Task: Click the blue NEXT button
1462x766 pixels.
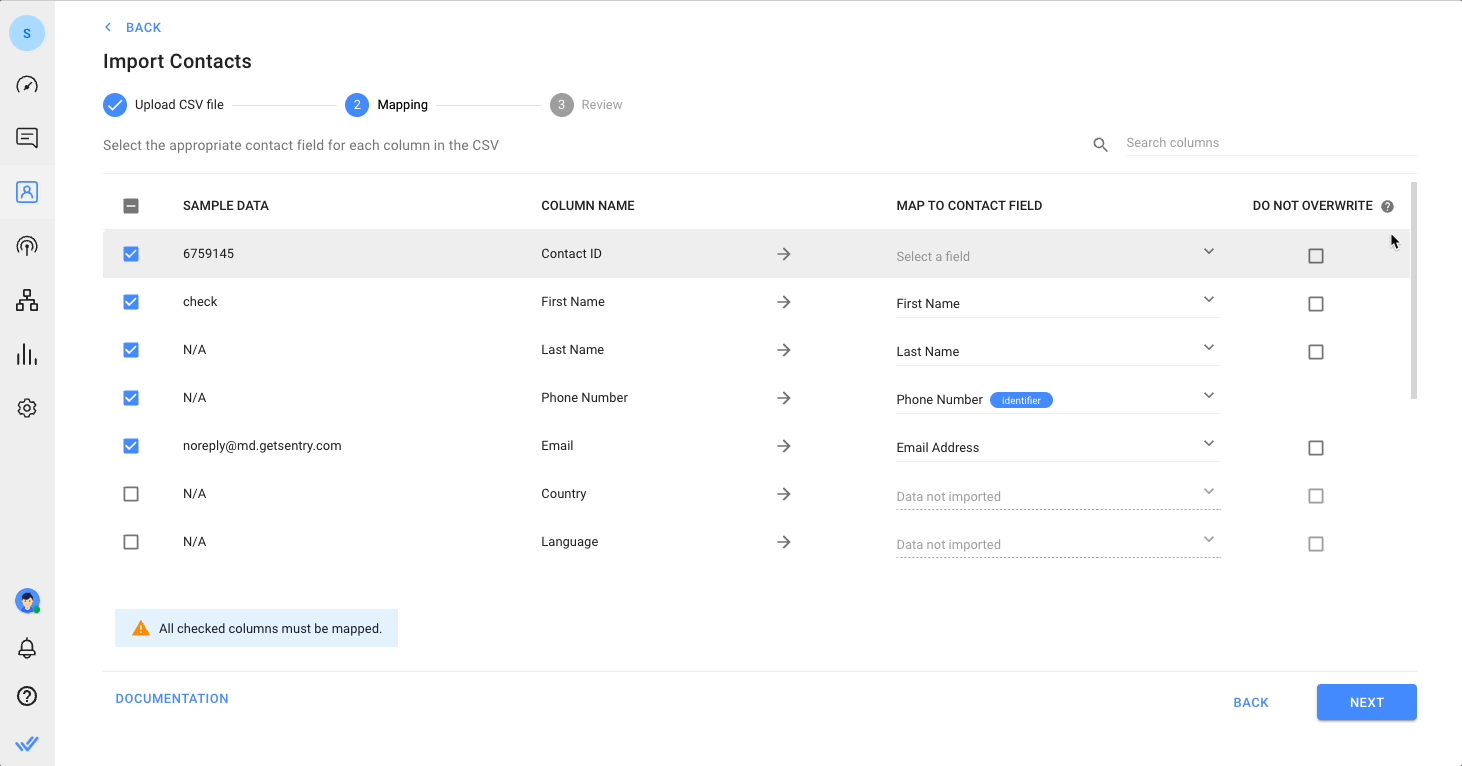Action: (1366, 702)
